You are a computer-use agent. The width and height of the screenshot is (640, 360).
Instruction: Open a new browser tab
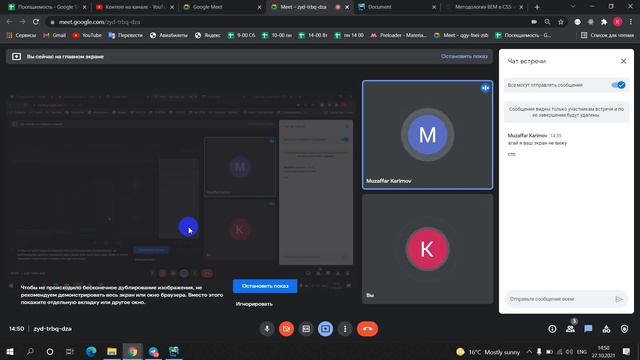(x=537, y=7)
